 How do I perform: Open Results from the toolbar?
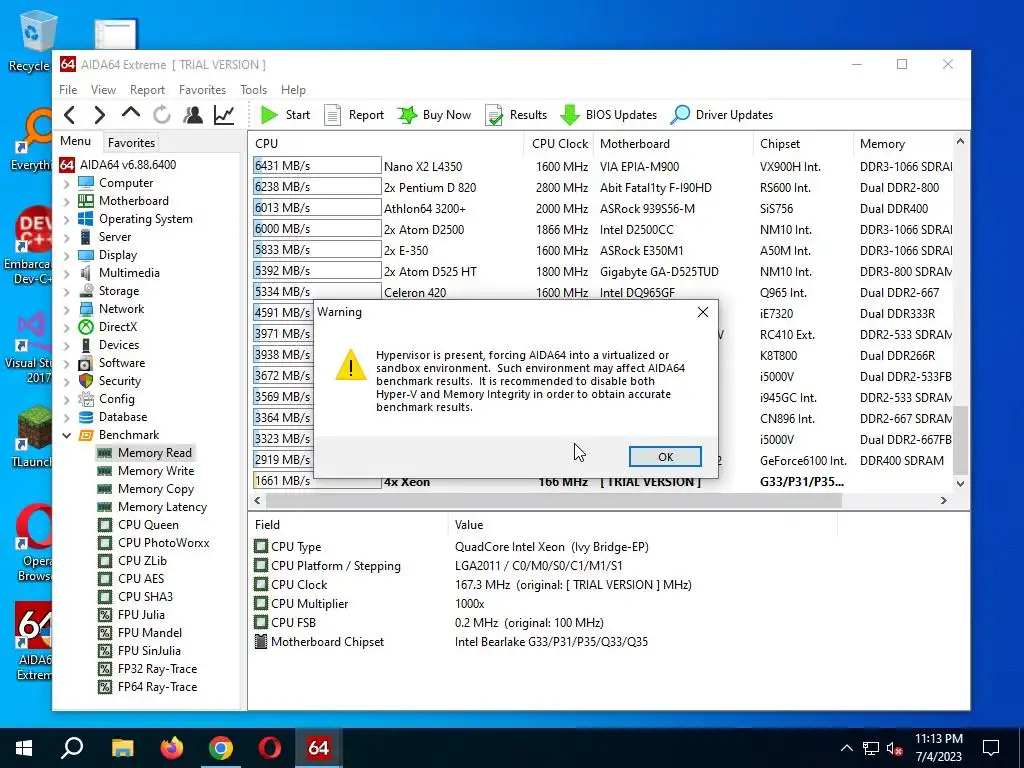pos(516,115)
